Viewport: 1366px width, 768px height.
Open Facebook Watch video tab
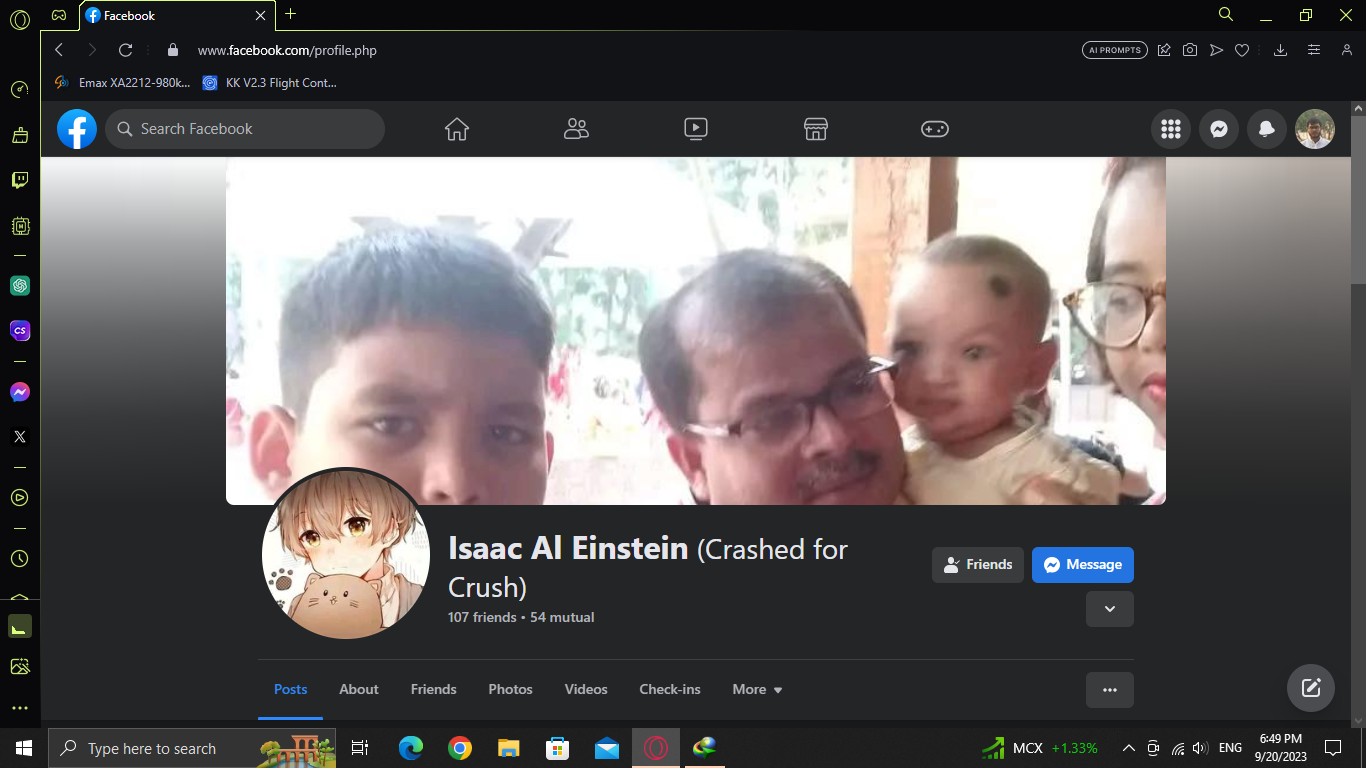pyautogui.click(x=696, y=129)
